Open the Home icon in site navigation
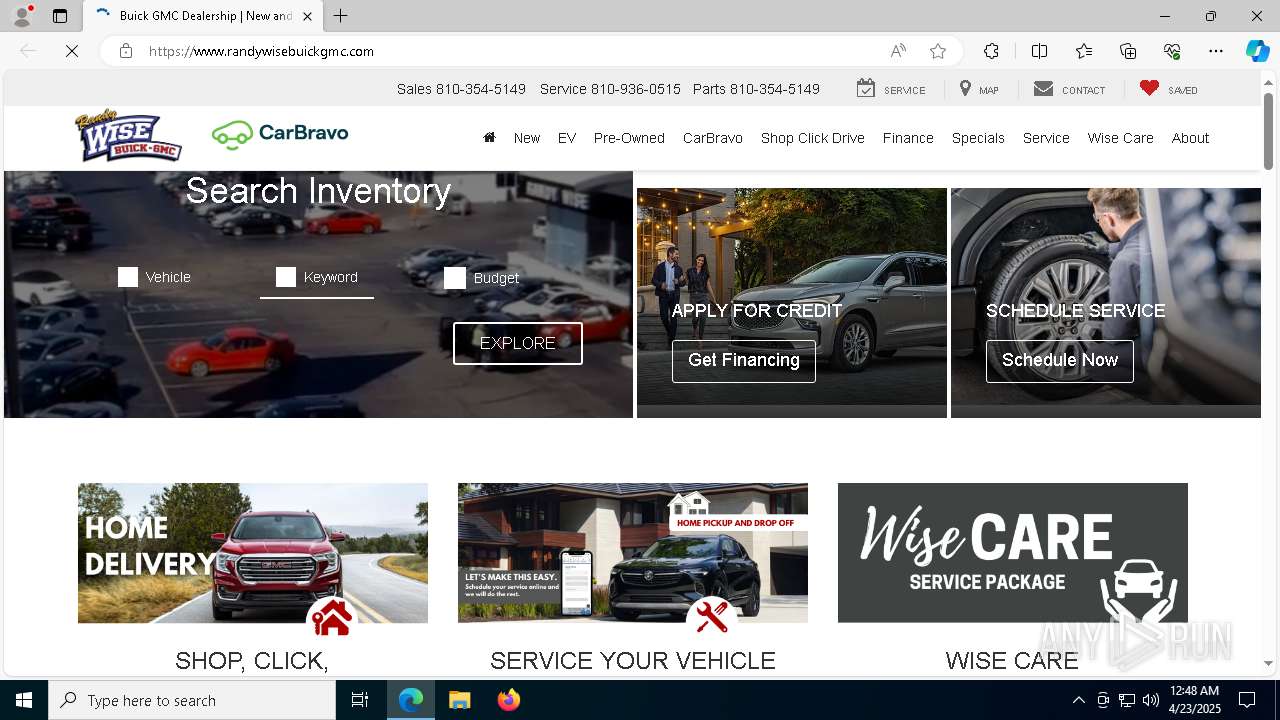 pyautogui.click(x=489, y=138)
